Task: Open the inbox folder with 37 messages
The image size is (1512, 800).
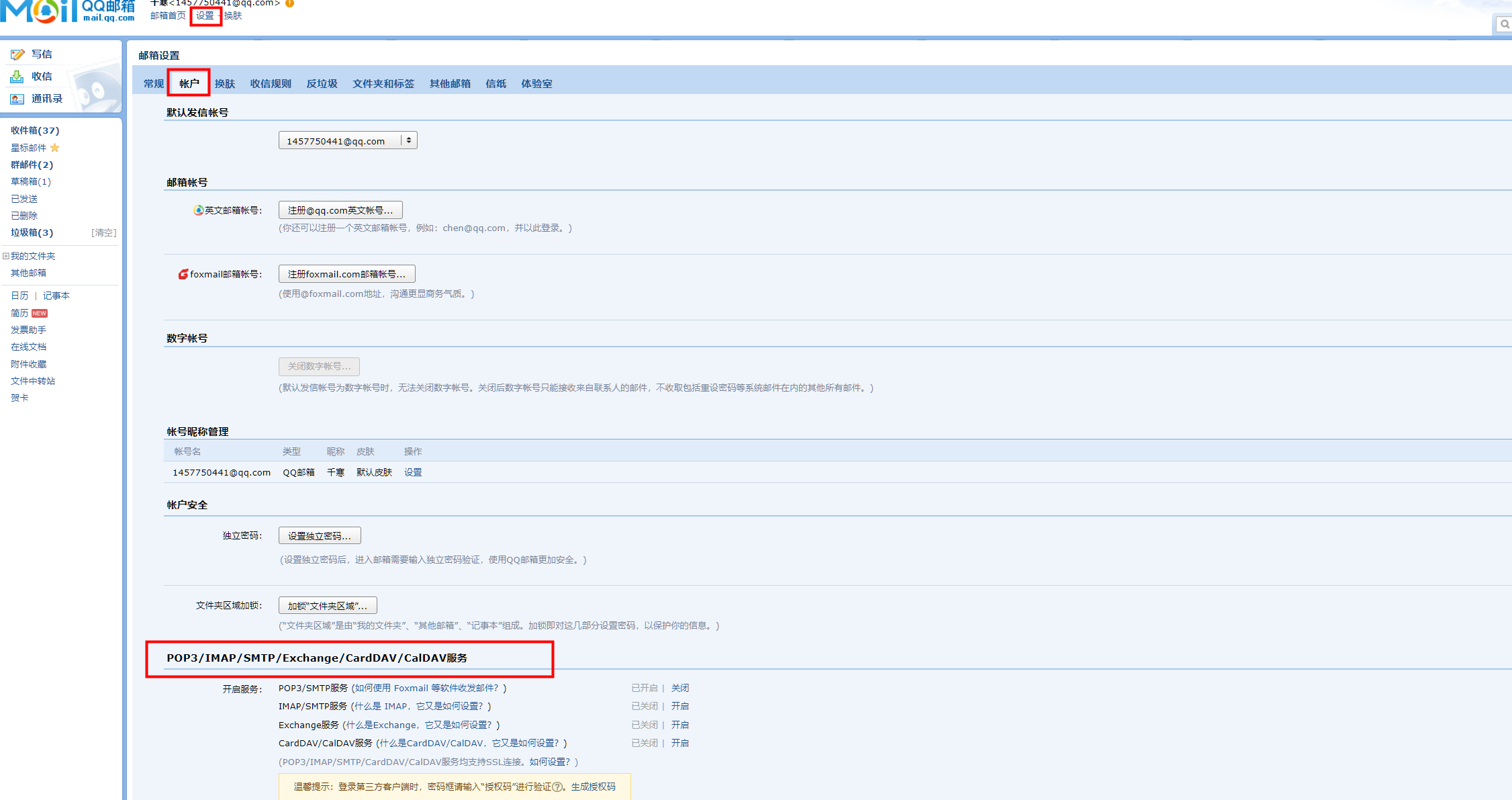Action: point(35,130)
